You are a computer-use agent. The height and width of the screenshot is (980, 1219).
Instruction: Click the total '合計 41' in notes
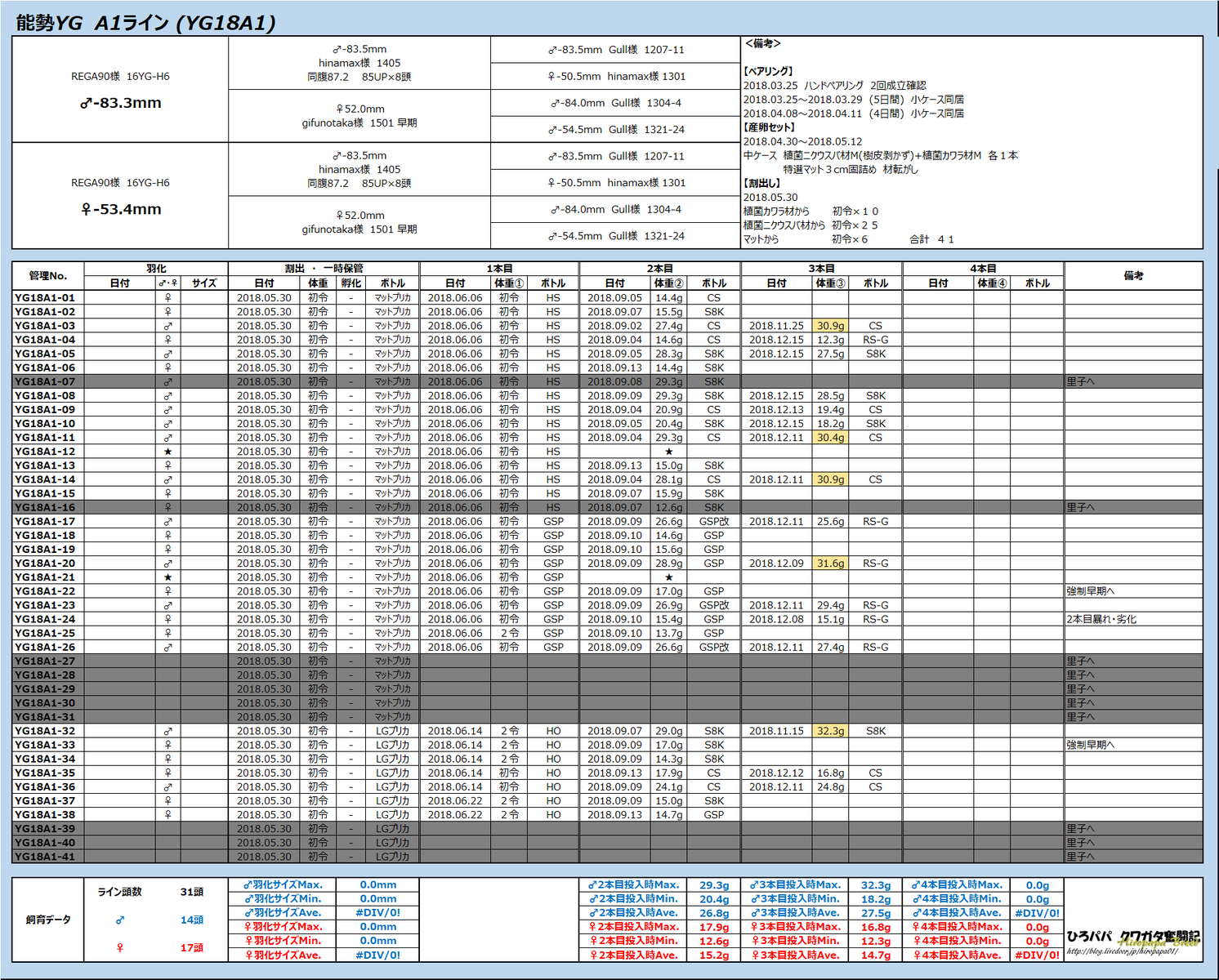pos(931,239)
